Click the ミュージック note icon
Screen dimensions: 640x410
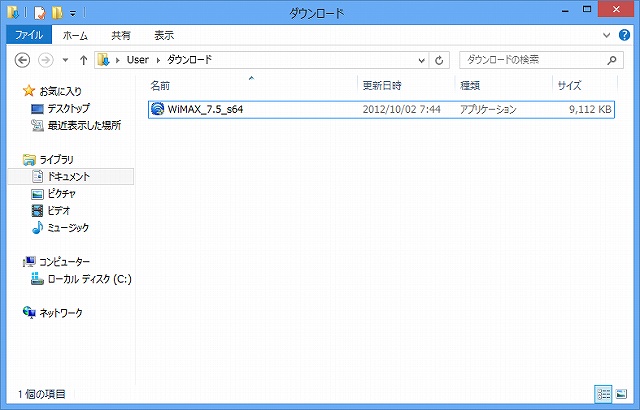pos(37,228)
